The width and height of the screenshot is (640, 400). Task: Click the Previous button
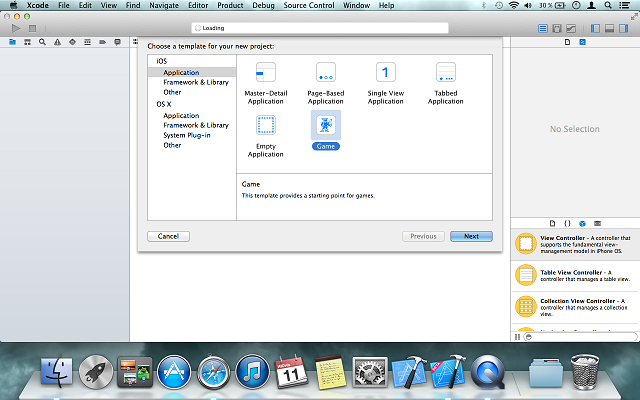423,236
